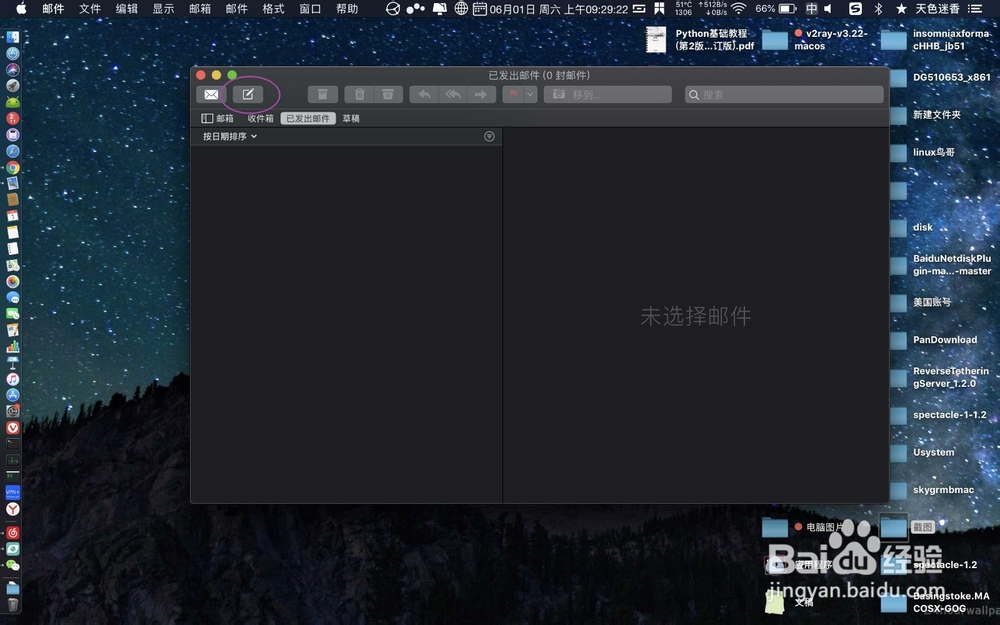This screenshot has width=1000, height=625.
Task: Open the Trash in the Dock
Action: [x=13, y=605]
